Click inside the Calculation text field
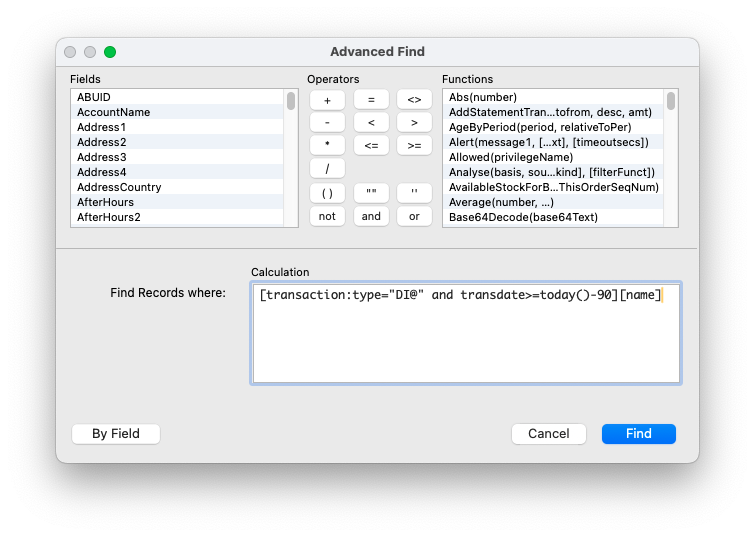755x537 pixels. [x=465, y=340]
